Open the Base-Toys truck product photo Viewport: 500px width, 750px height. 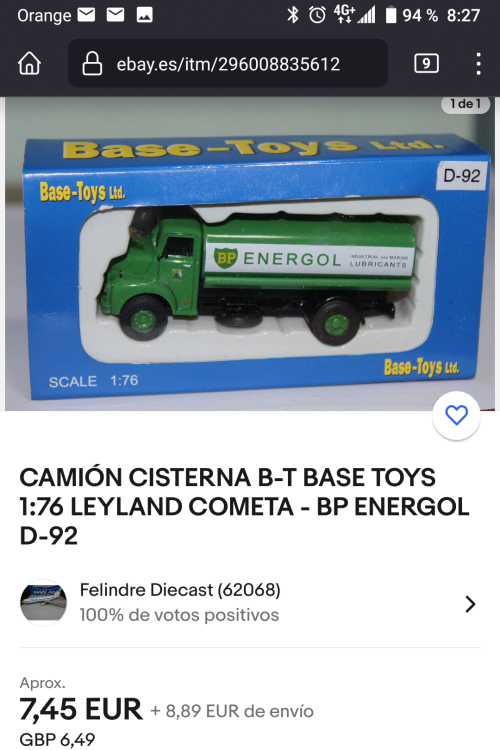point(250,254)
